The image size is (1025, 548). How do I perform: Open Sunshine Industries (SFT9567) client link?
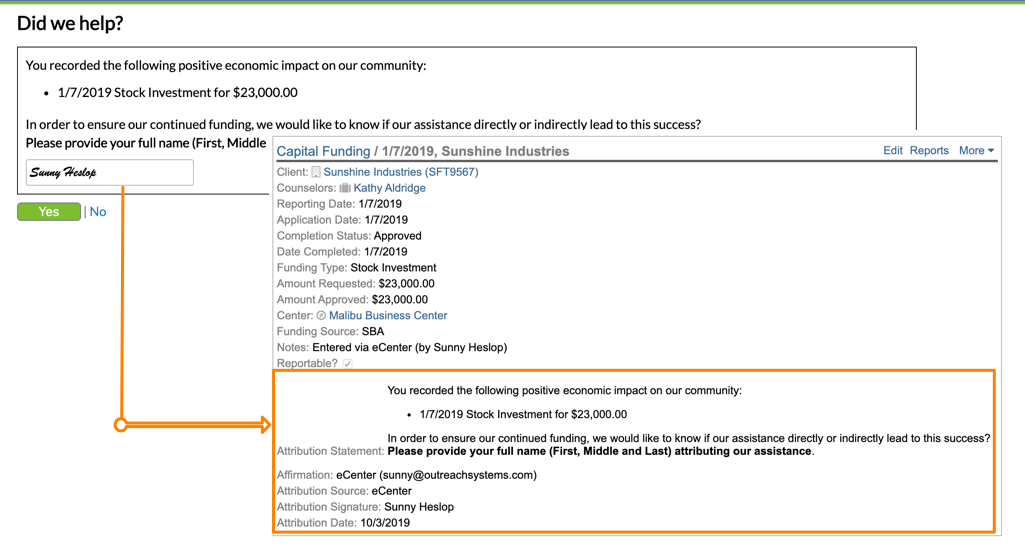coord(400,172)
